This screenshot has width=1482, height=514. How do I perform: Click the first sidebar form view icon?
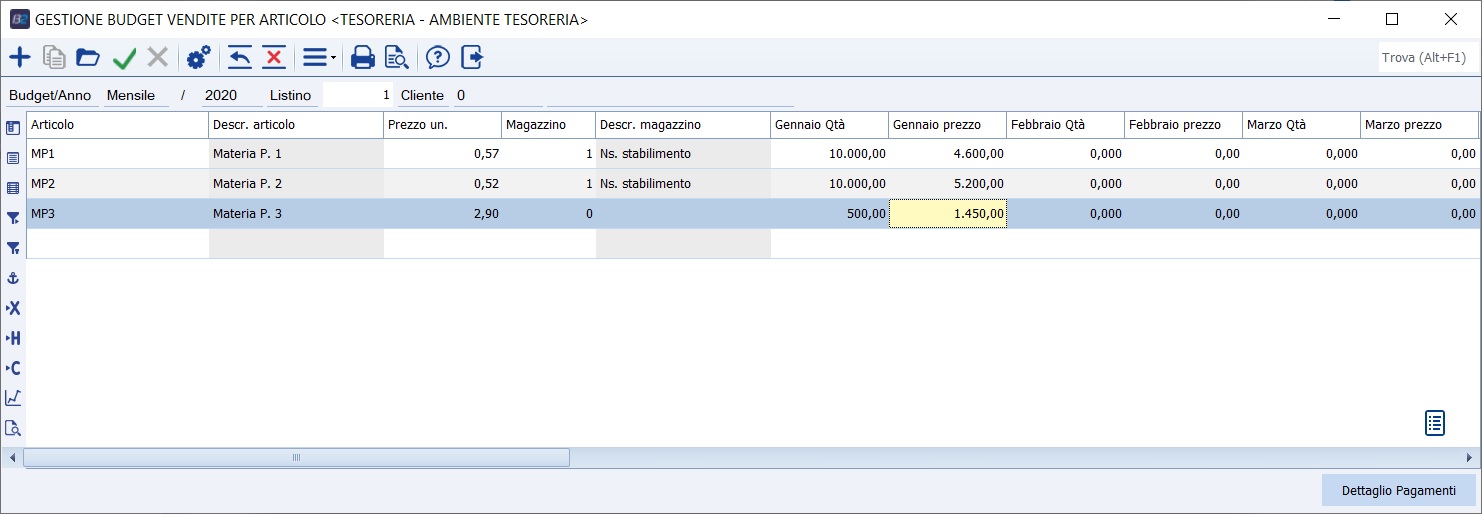pyautogui.click(x=13, y=128)
